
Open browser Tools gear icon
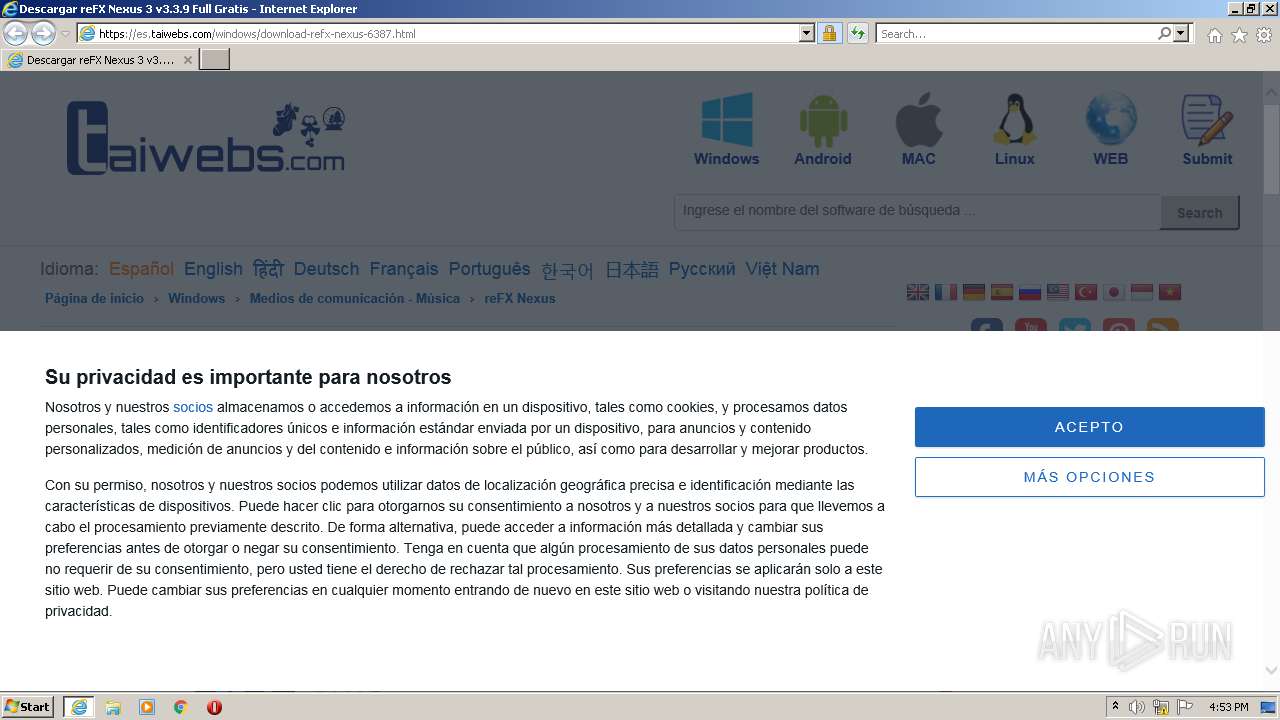pyautogui.click(x=1264, y=35)
